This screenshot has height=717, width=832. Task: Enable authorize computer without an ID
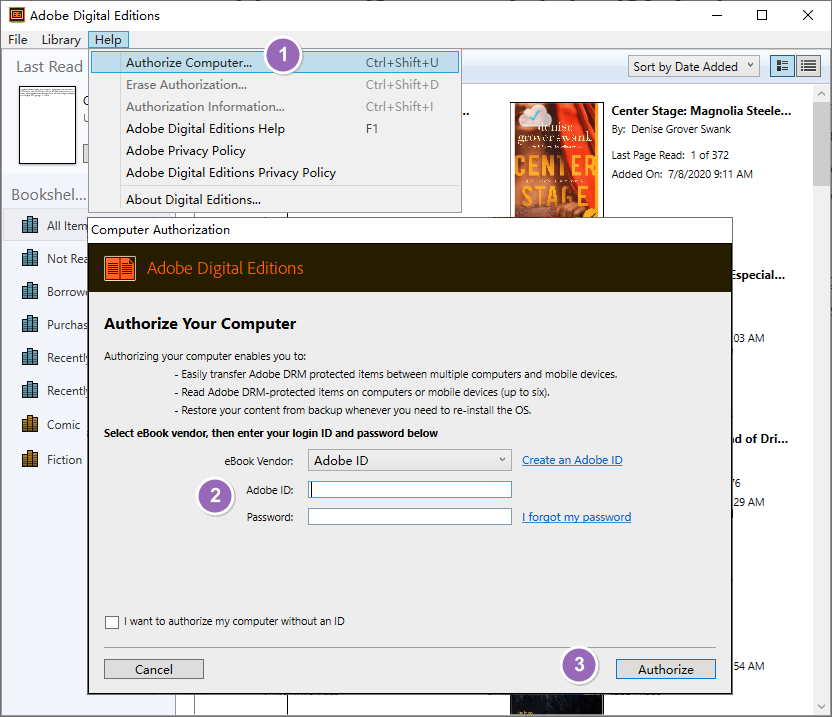(x=112, y=621)
